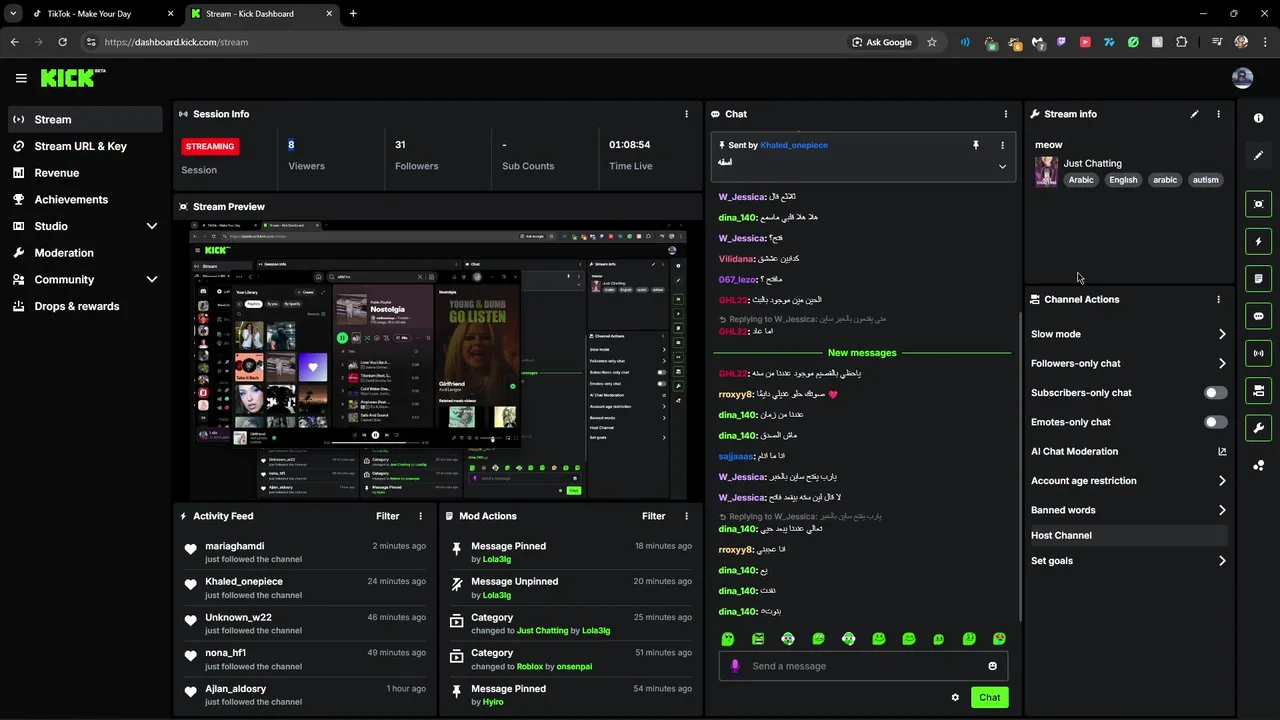
Task: Click the purple microphone icon in chat box
Action: (x=735, y=666)
